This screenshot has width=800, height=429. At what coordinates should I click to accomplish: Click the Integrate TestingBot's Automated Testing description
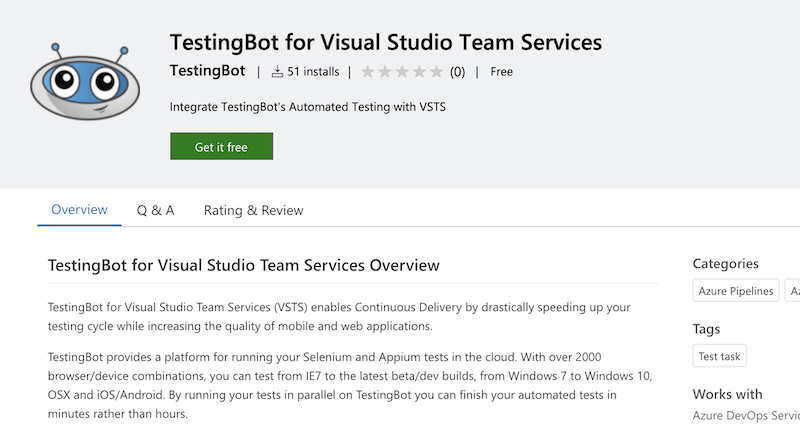[x=308, y=107]
